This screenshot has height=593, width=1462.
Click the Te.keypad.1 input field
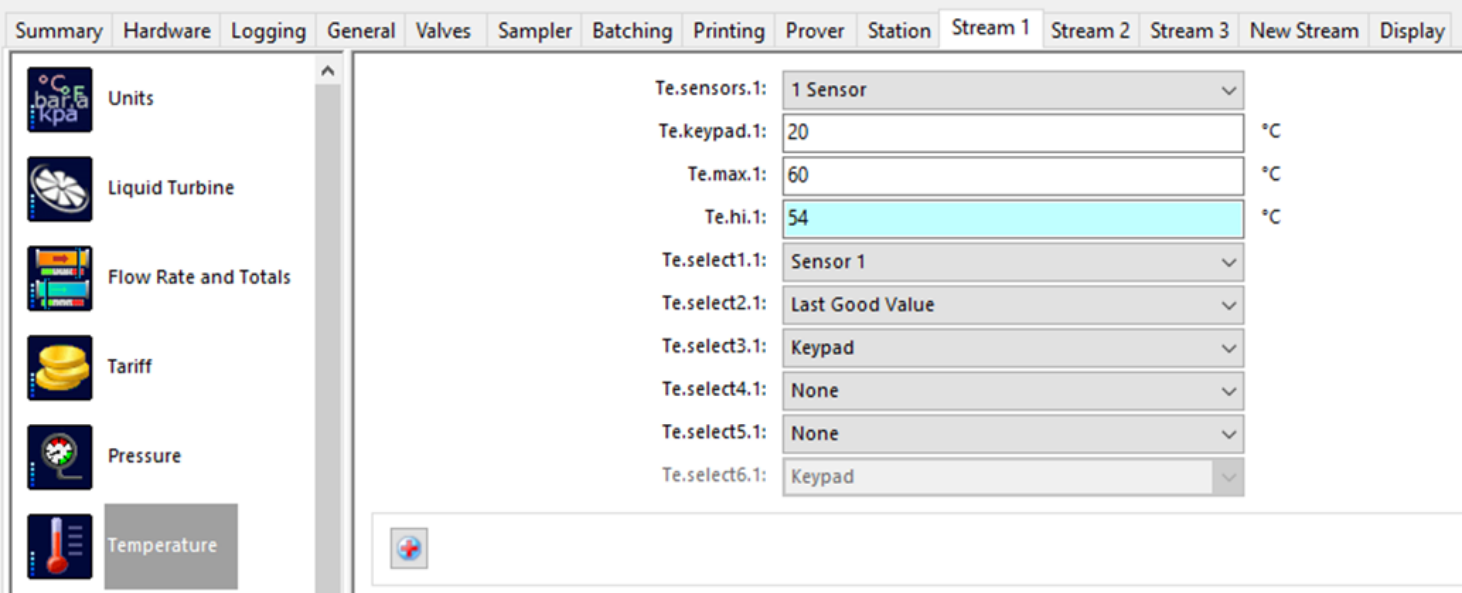pyautogui.click(x=1013, y=132)
